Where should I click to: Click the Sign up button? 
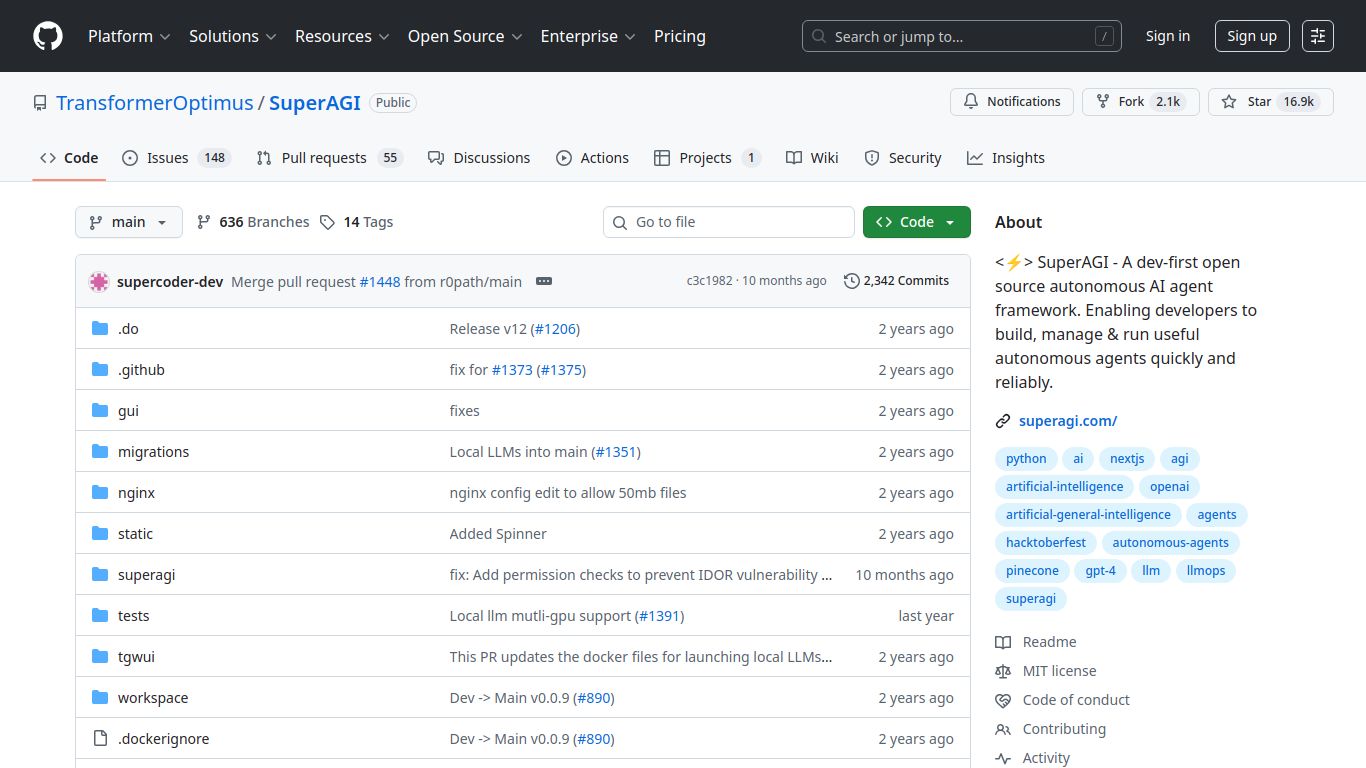(x=1251, y=36)
